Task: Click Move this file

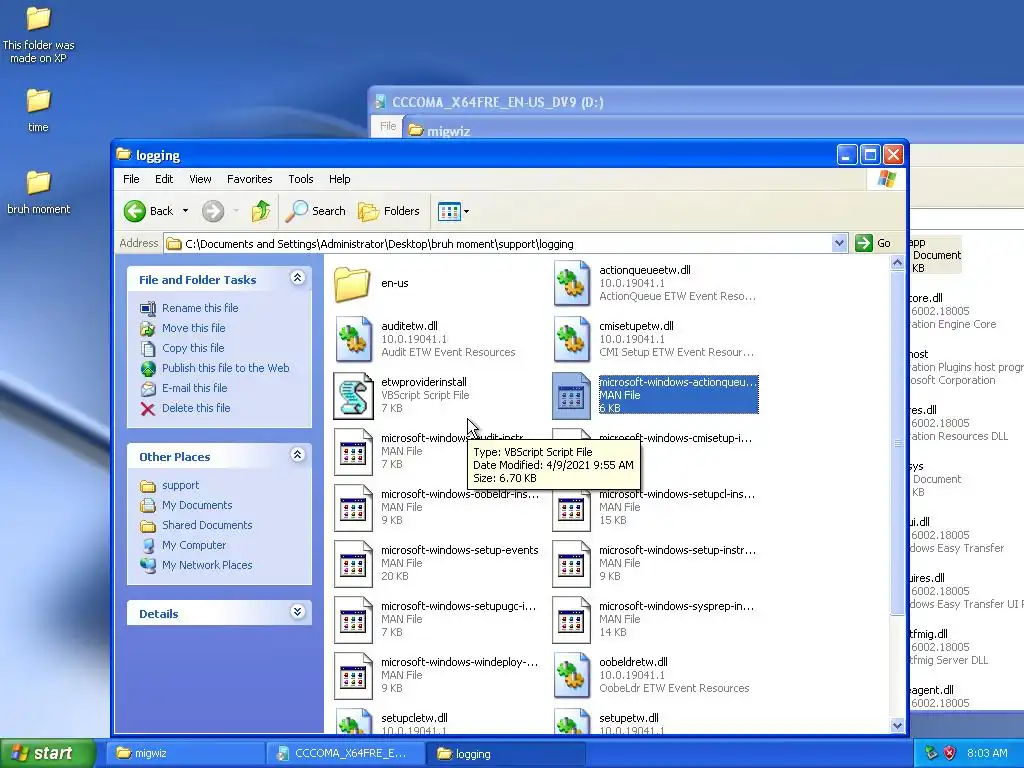Action: (193, 328)
